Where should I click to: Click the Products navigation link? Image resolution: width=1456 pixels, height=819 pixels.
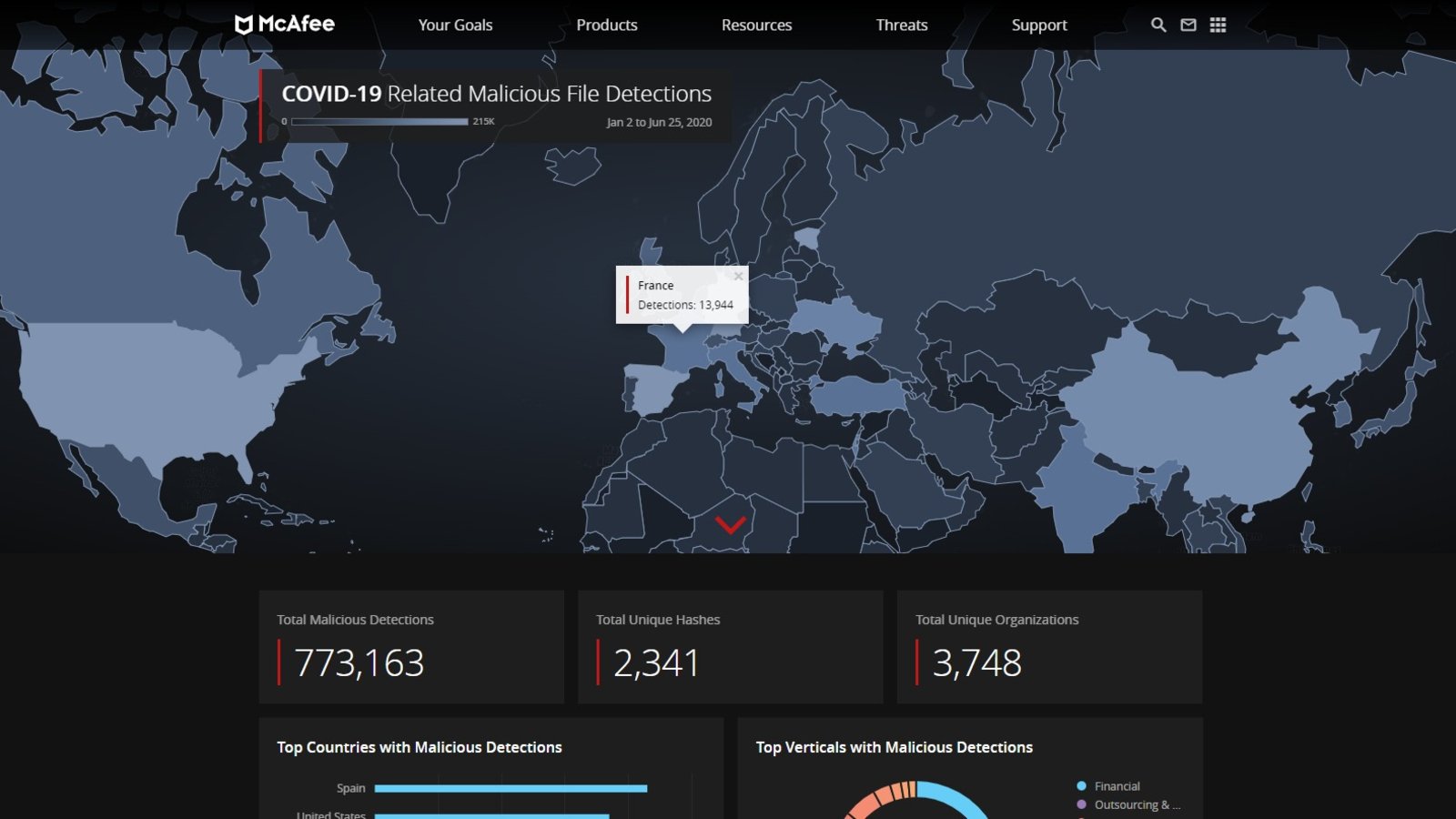607,25
